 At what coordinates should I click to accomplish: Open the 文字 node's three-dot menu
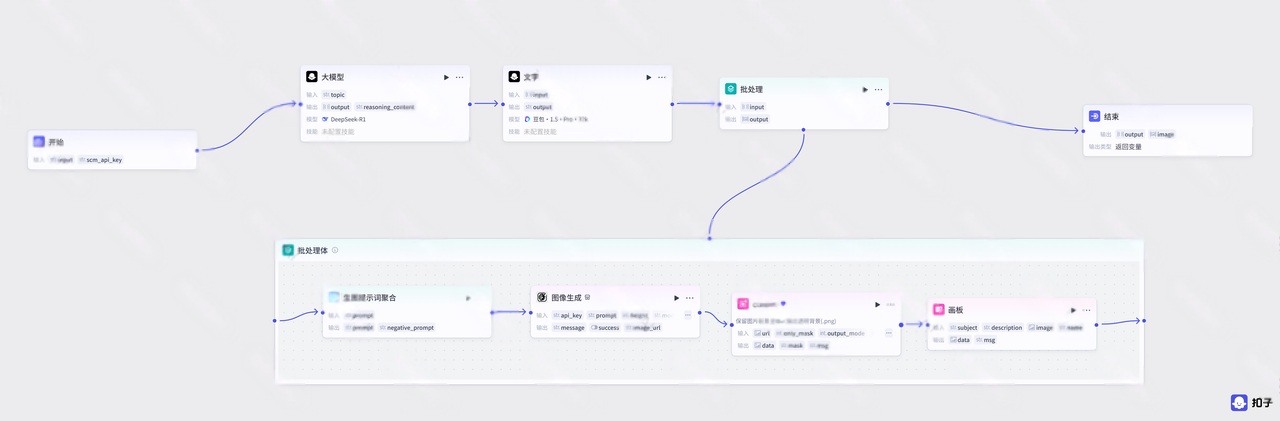662,77
